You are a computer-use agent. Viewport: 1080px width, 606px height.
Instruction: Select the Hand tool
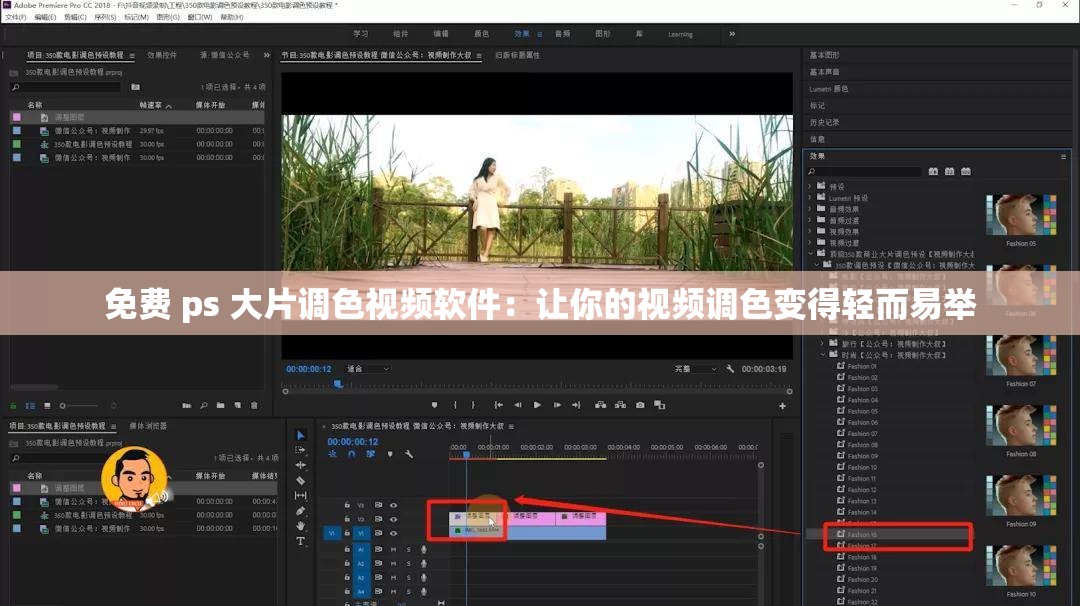[x=300, y=526]
